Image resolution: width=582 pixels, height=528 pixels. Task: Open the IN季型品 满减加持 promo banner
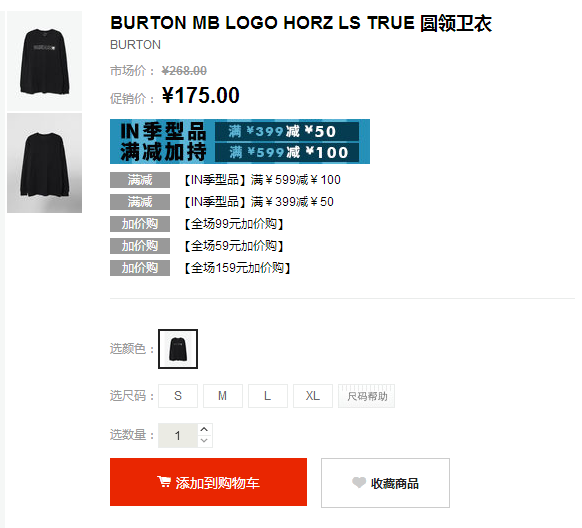[x=240, y=141]
